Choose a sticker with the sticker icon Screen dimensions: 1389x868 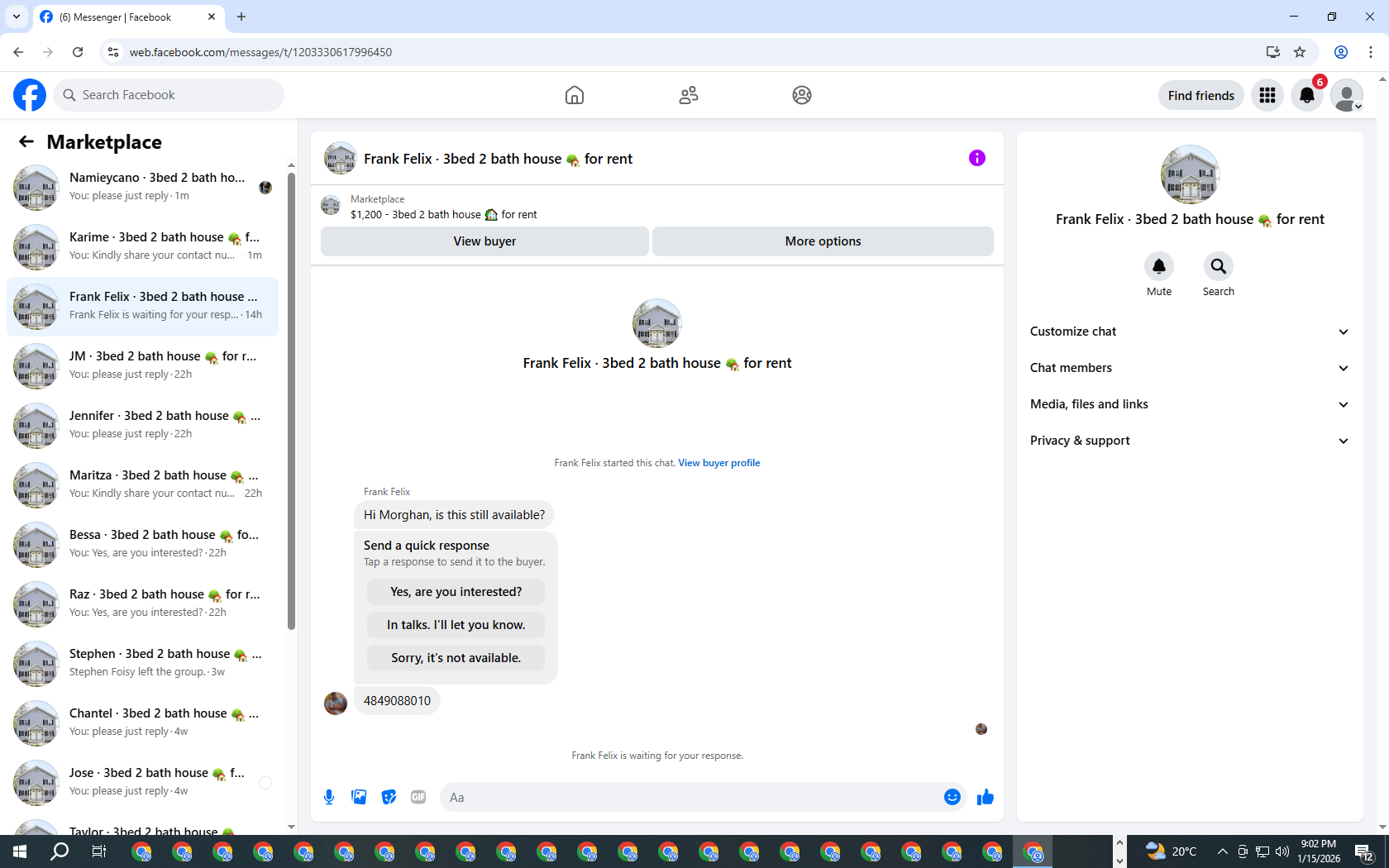click(389, 797)
